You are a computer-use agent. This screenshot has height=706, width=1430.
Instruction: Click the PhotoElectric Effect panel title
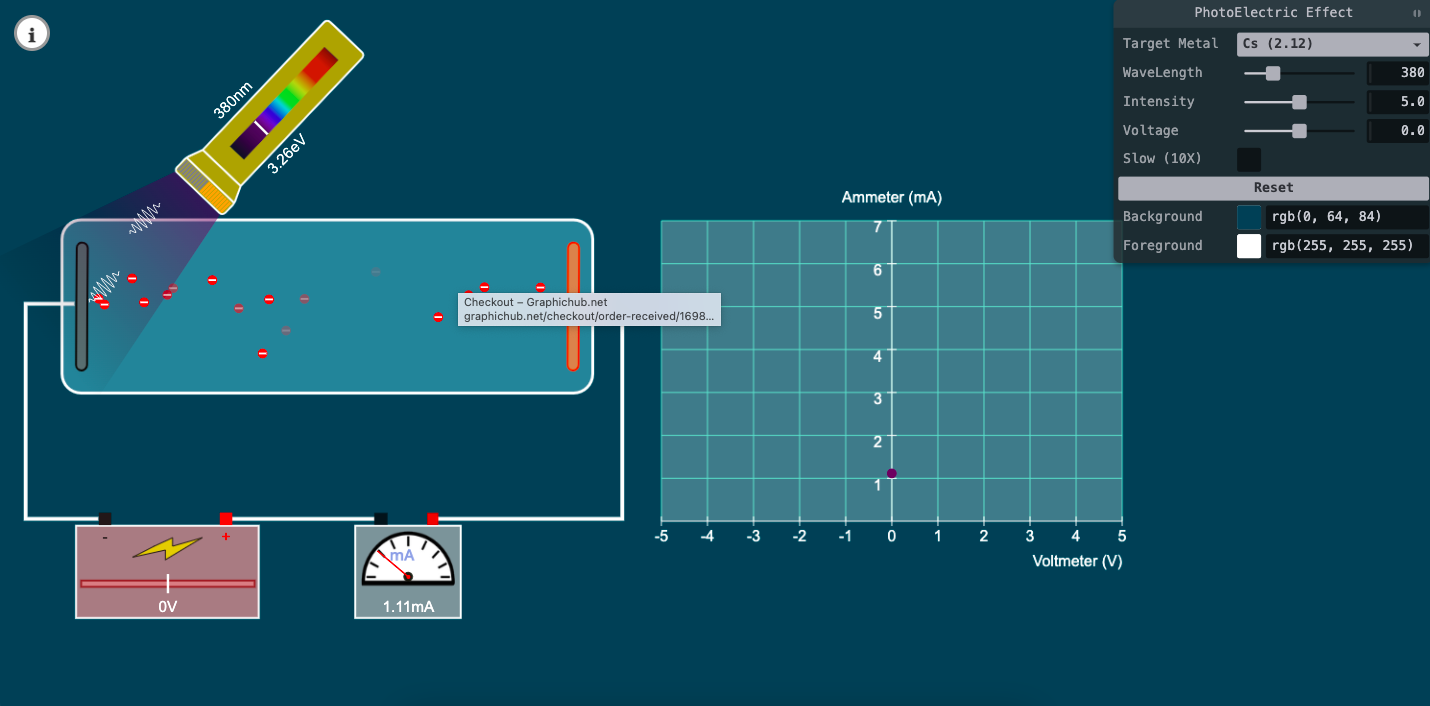(x=1273, y=13)
